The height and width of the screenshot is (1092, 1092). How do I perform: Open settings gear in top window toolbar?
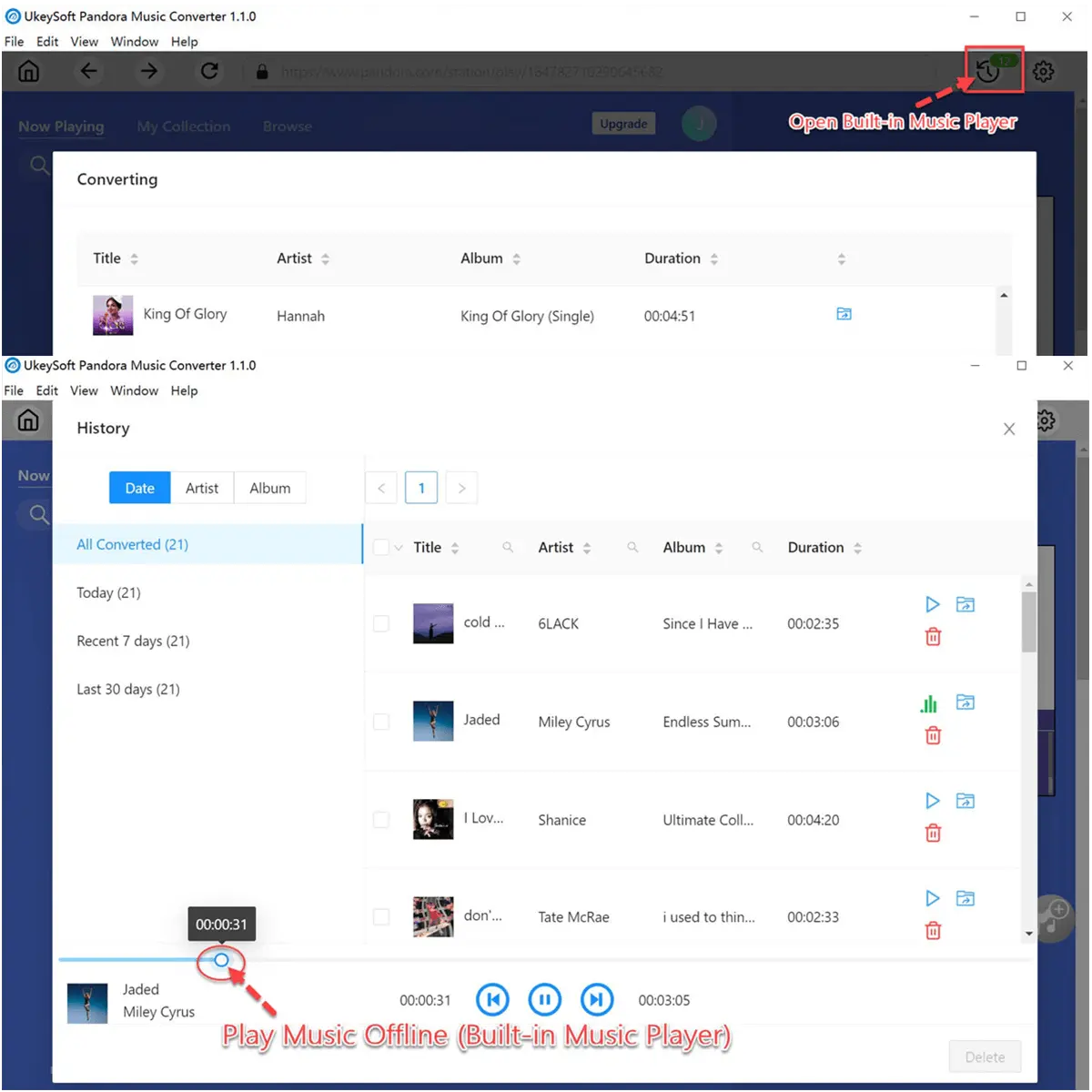pos(1044,71)
